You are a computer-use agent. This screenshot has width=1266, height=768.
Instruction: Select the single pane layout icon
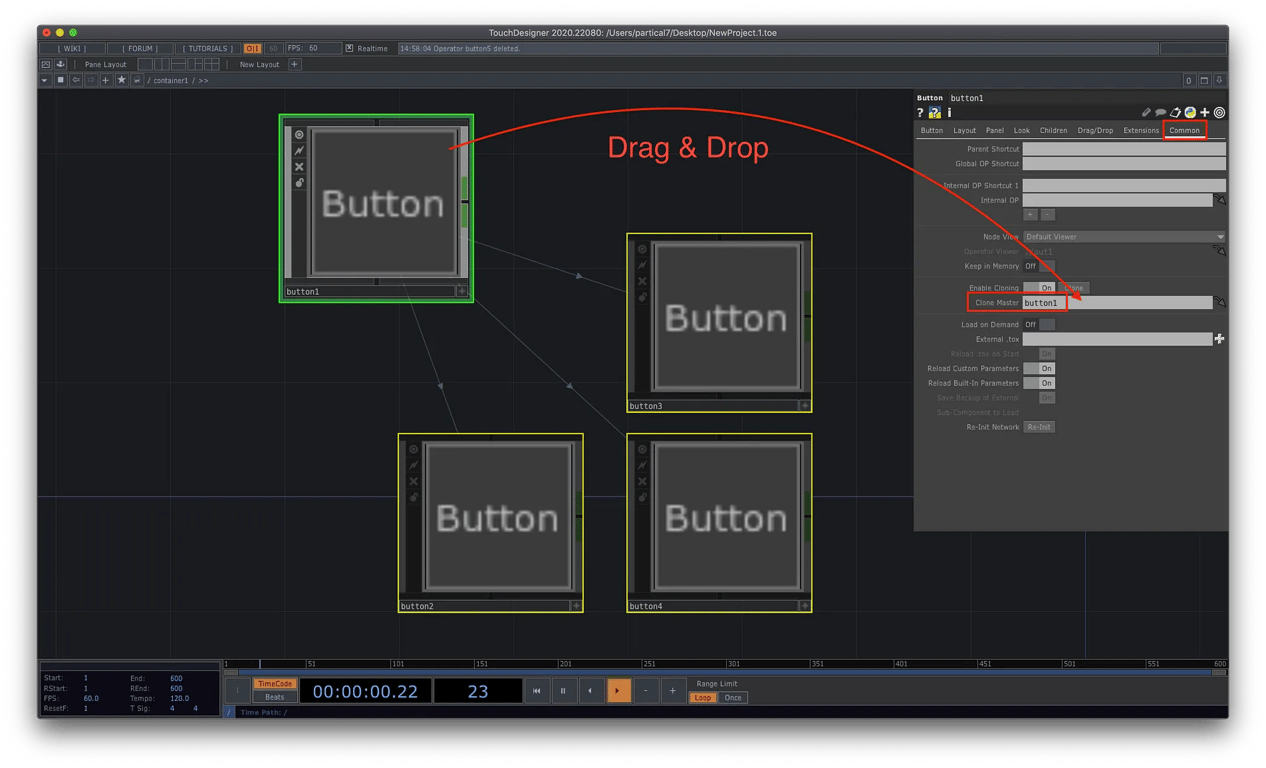[x=145, y=65]
